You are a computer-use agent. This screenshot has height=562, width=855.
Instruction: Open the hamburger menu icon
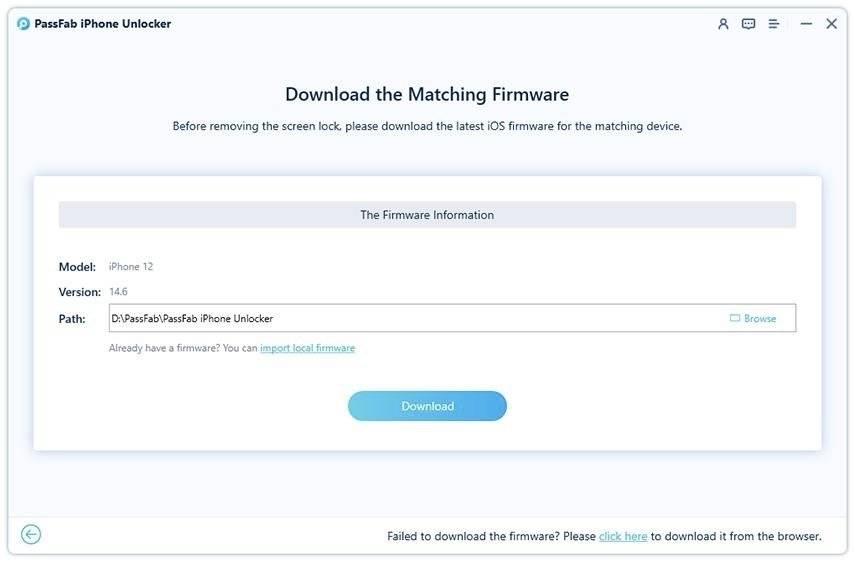(x=774, y=24)
